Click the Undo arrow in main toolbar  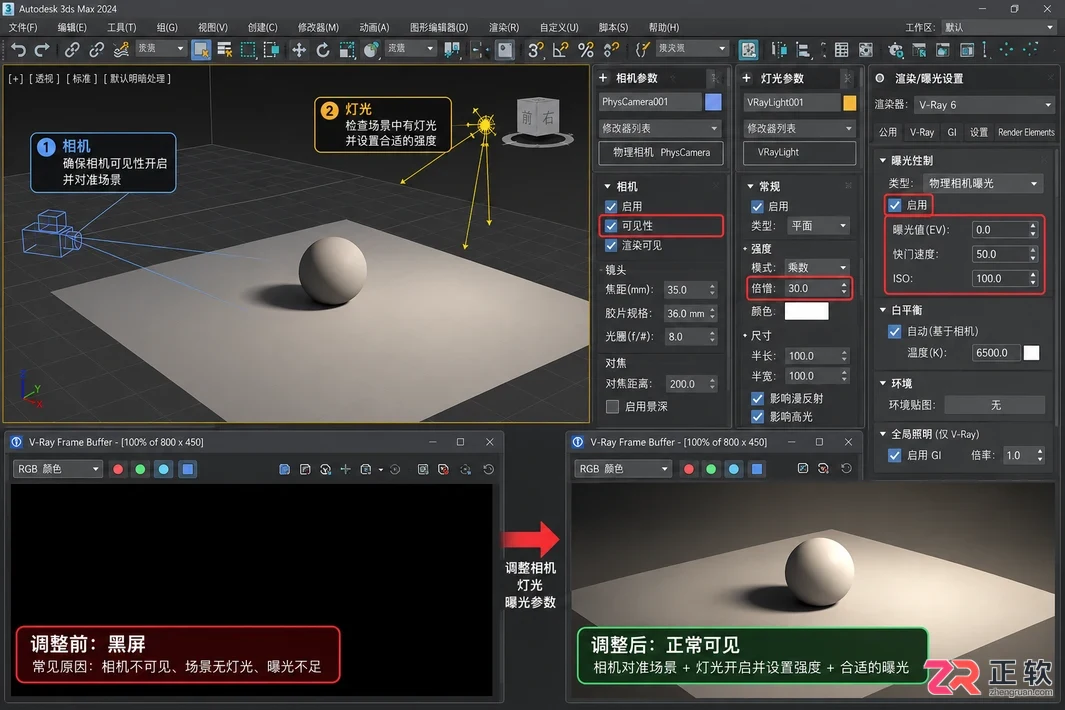click(18, 50)
